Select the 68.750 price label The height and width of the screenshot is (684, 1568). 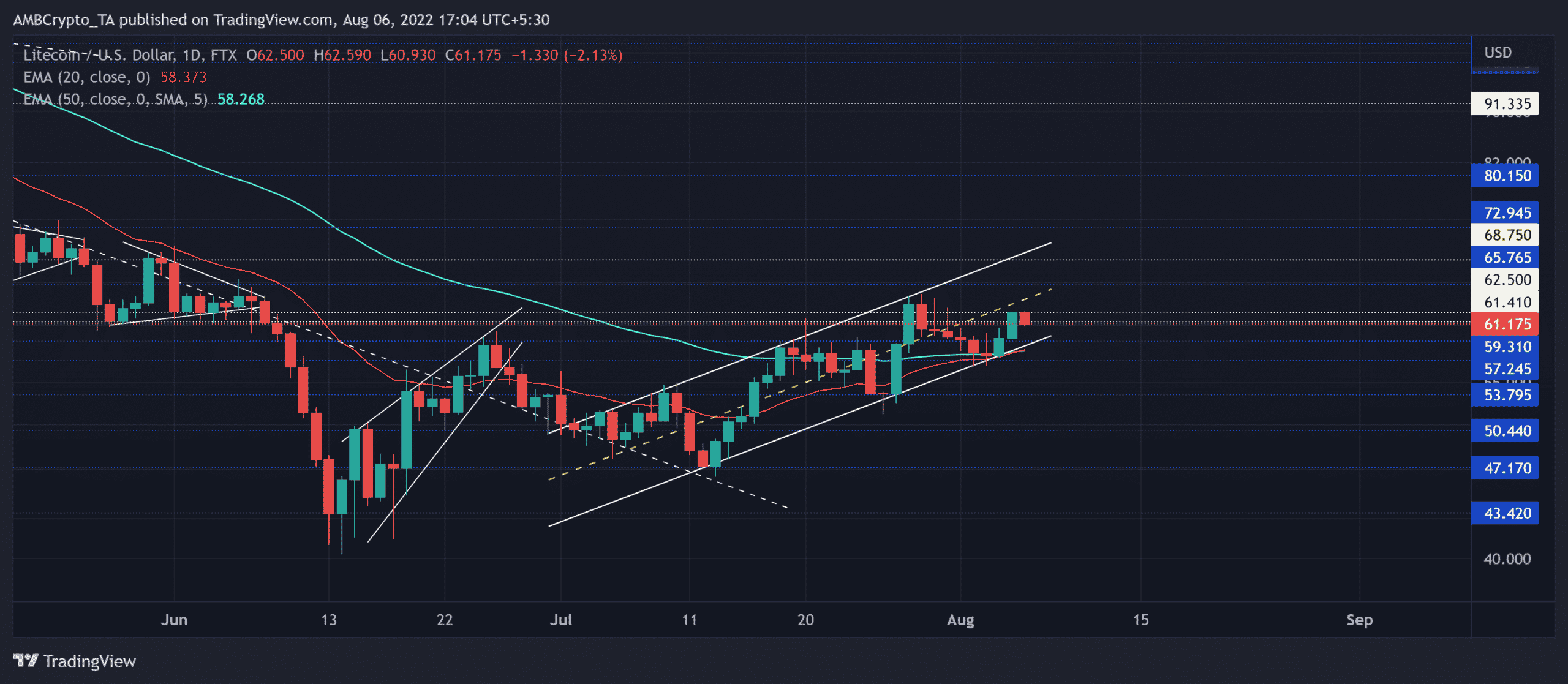(x=1505, y=235)
